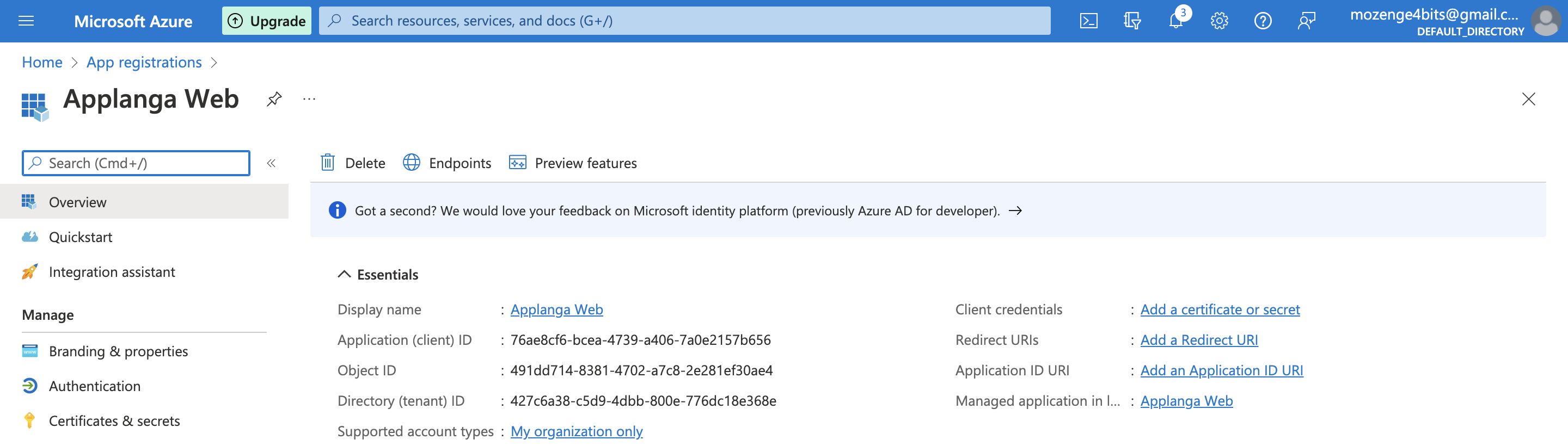Open Cloud Shell from the top bar
The image size is (1568, 446).
(x=1088, y=21)
